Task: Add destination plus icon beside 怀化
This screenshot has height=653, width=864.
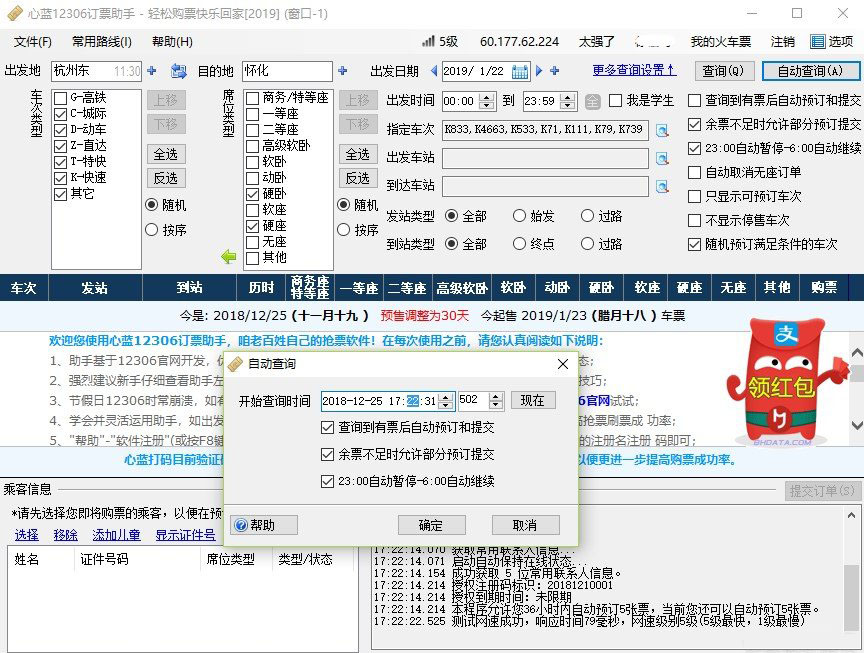Action: coord(343,71)
